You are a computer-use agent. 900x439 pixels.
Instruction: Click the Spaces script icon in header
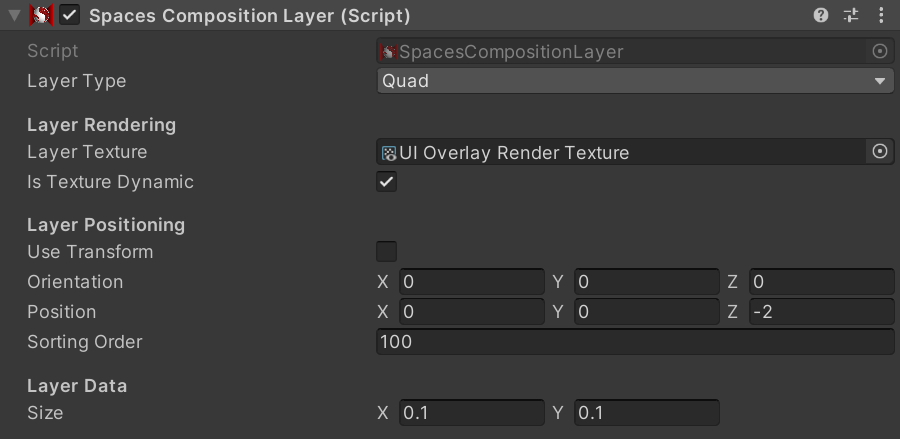pyautogui.click(x=41, y=15)
